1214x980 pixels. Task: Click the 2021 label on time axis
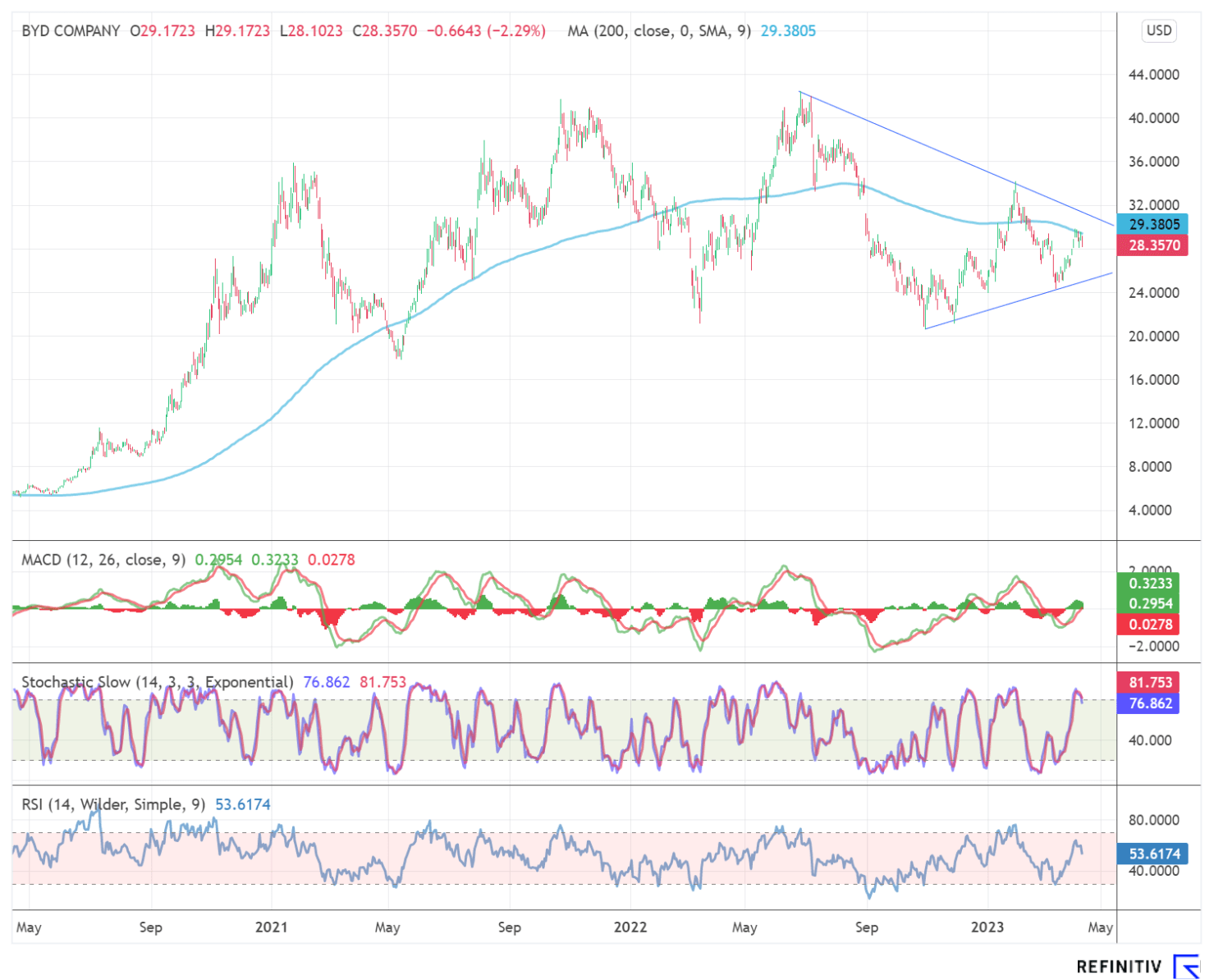point(271,927)
